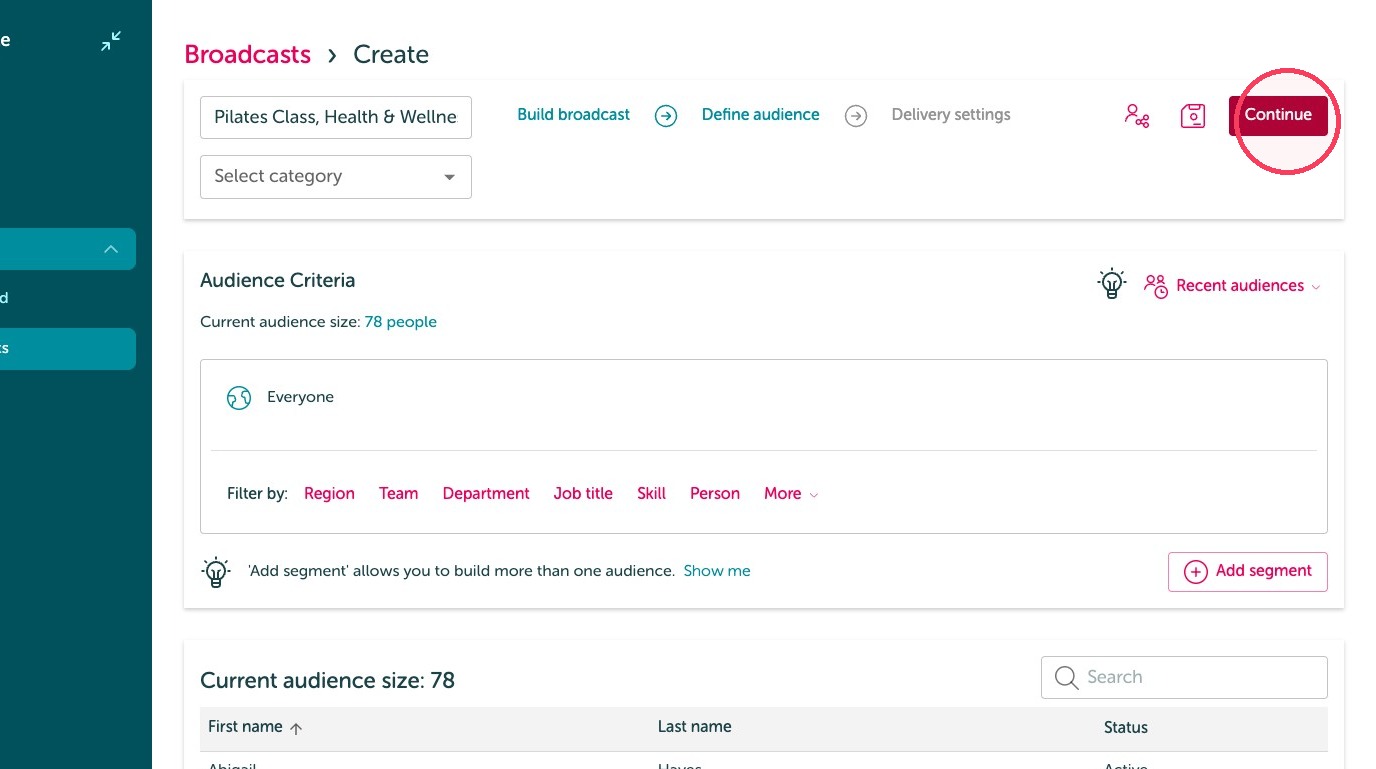Collapse the highlighted sidebar section chevron
The width and height of the screenshot is (1376, 769).
[x=111, y=249]
